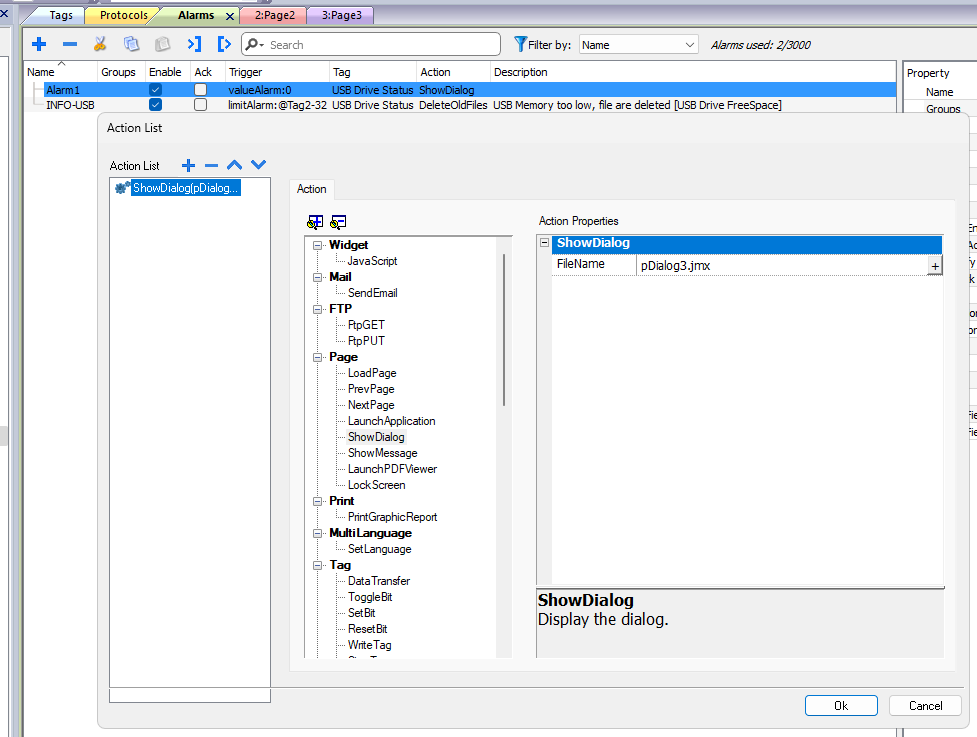Toggle Ack checkbox for Alarm1
The height and width of the screenshot is (737, 977).
[201, 90]
